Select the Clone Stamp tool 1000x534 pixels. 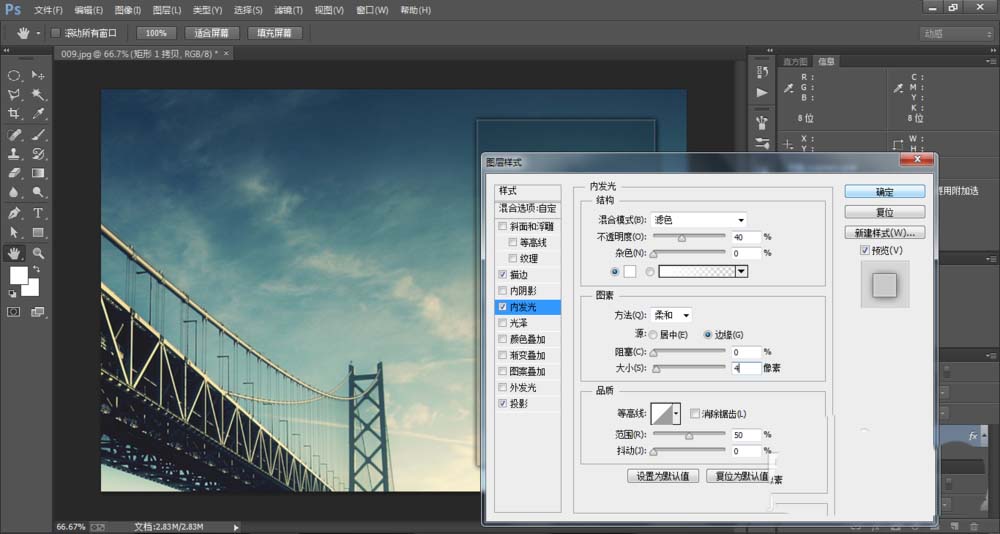[14, 154]
